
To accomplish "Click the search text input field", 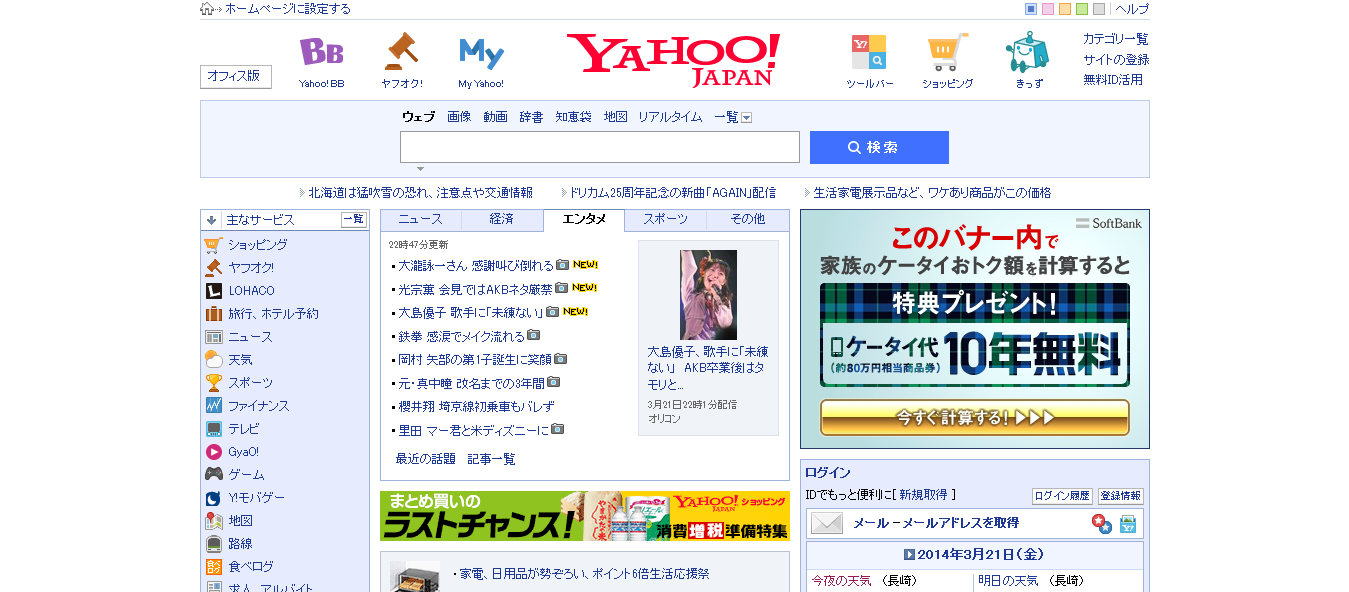I will (x=600, y=147).
